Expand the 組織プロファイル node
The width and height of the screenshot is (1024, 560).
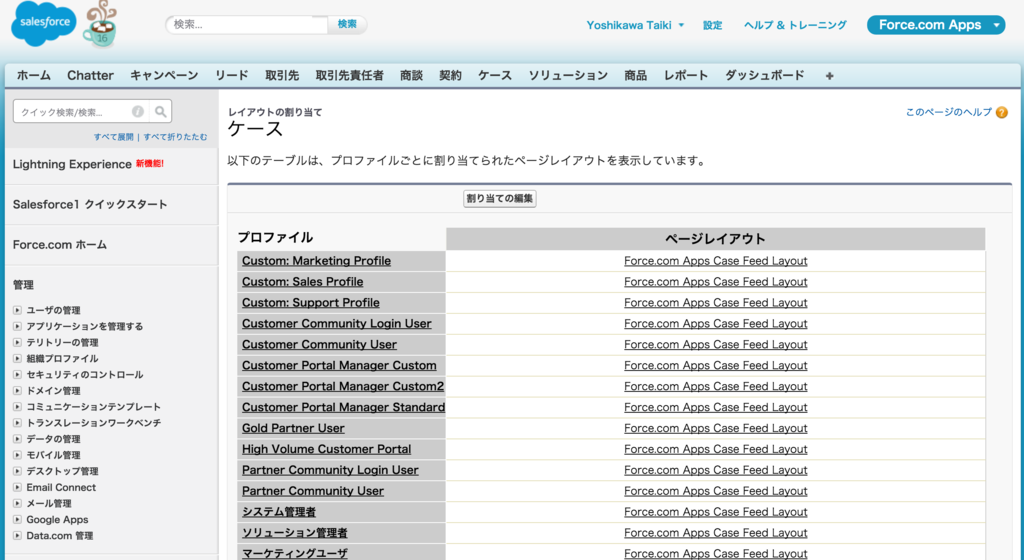pyautogui.click(x=18, y=358)
